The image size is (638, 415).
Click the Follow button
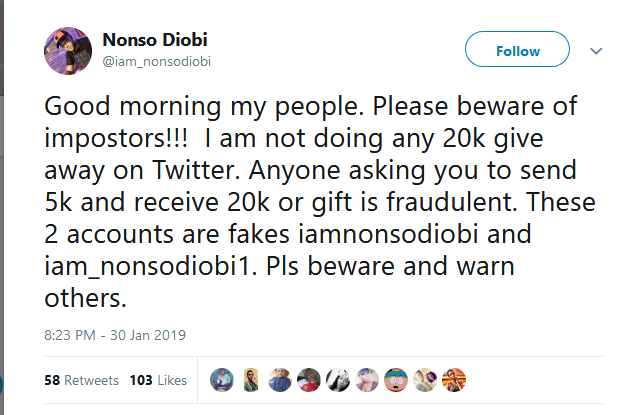pos(517,50)
